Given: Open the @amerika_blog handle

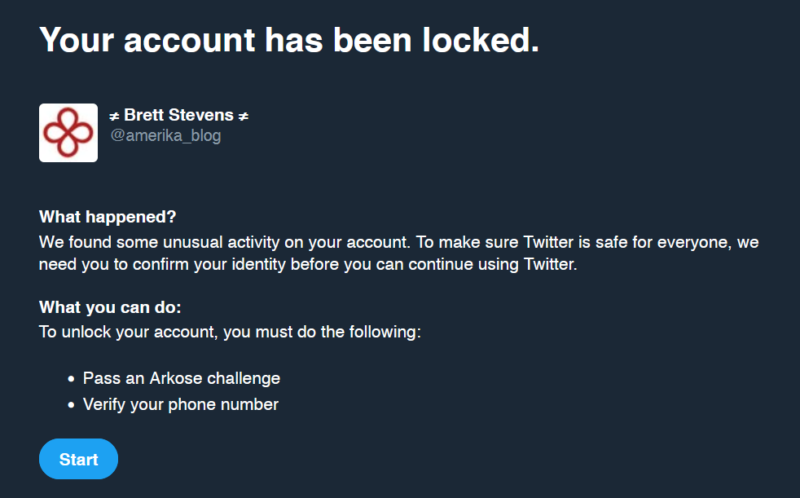Looking at the screenshot, I should point(165,136).
